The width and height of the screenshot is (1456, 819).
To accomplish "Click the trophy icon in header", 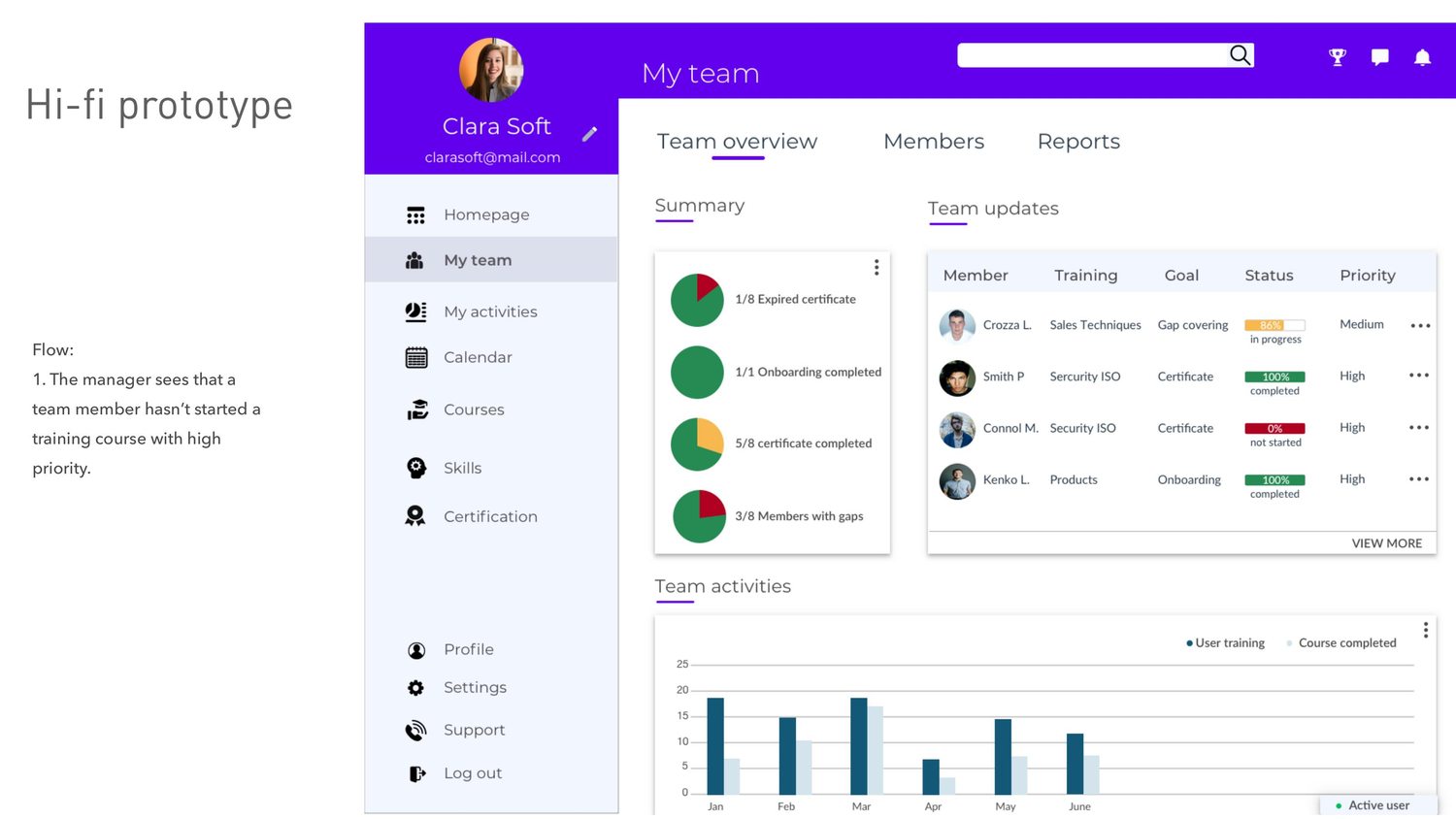I will pos(1338,57).
